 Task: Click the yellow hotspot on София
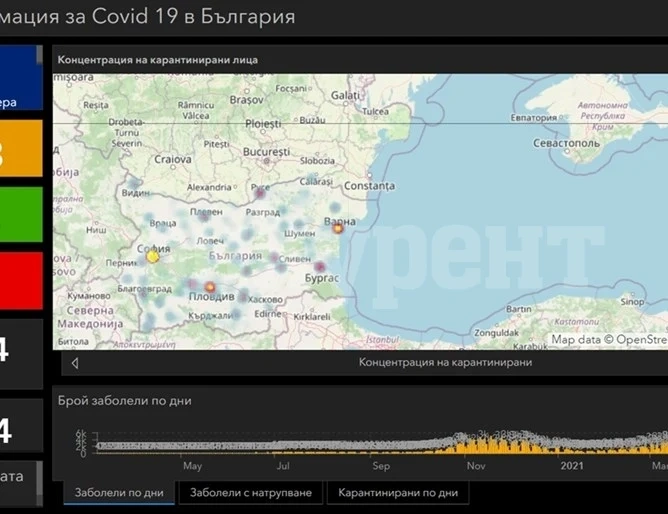153,256
